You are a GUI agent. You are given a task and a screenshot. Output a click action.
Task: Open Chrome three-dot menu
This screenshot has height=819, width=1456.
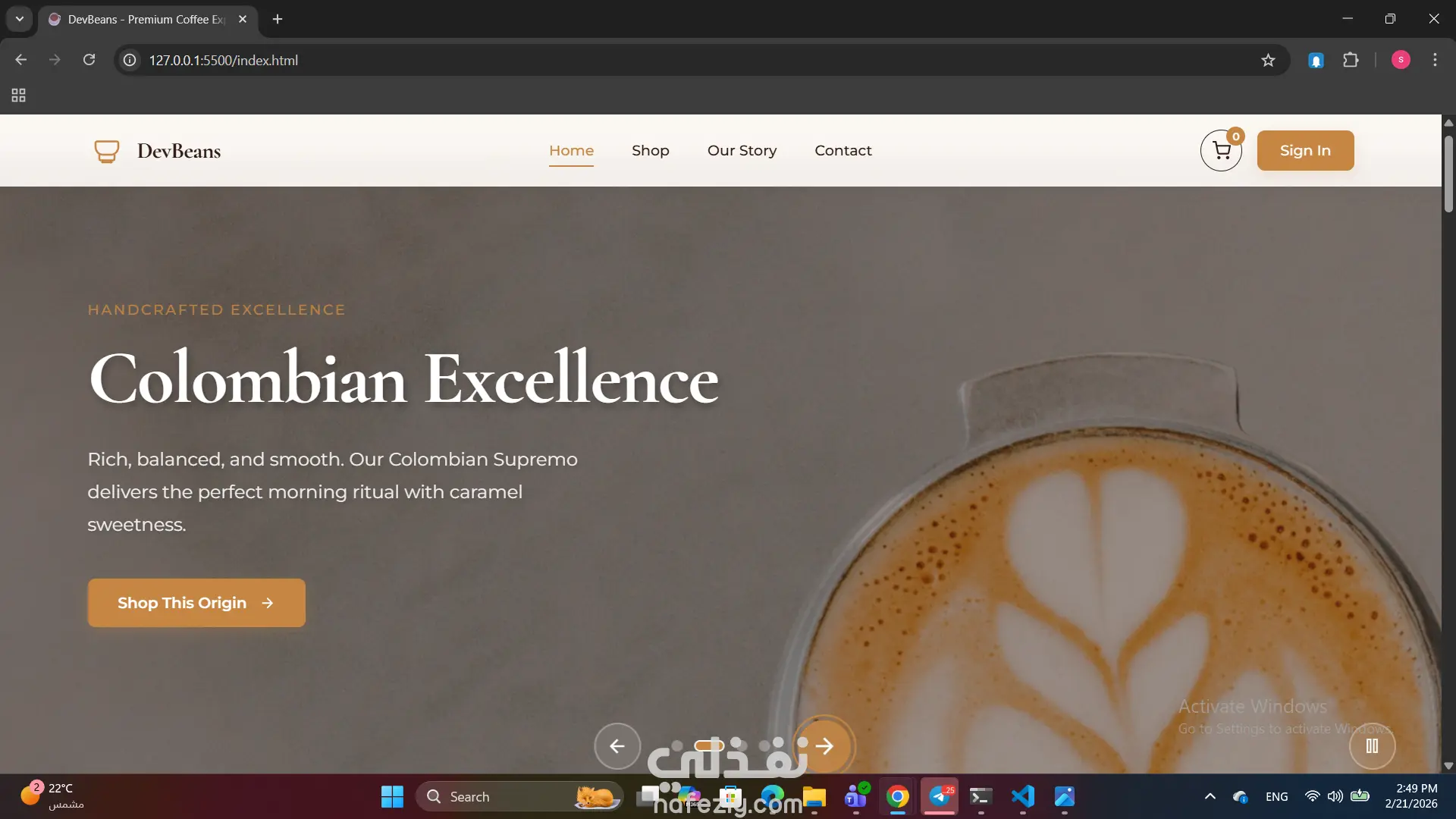1435,60
